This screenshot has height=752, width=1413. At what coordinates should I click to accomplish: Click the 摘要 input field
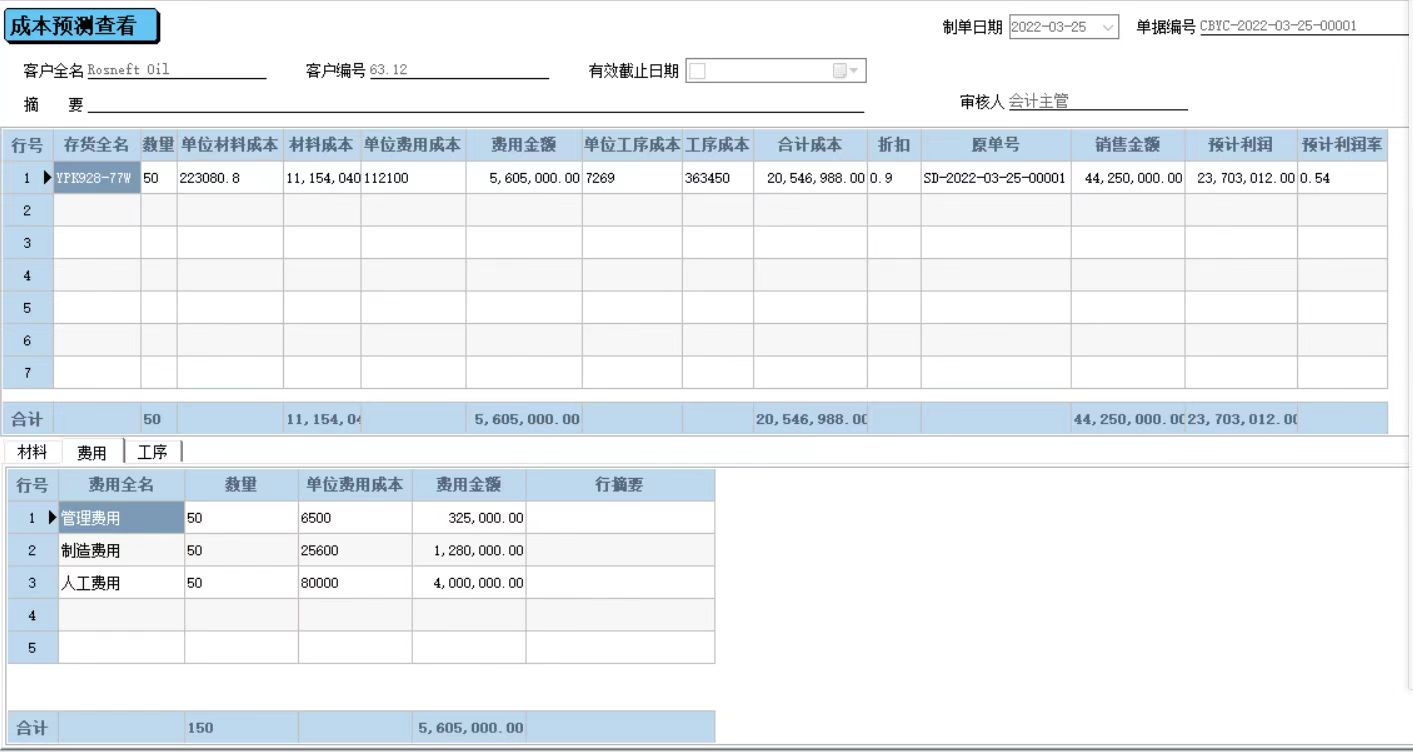click(475, 105)
